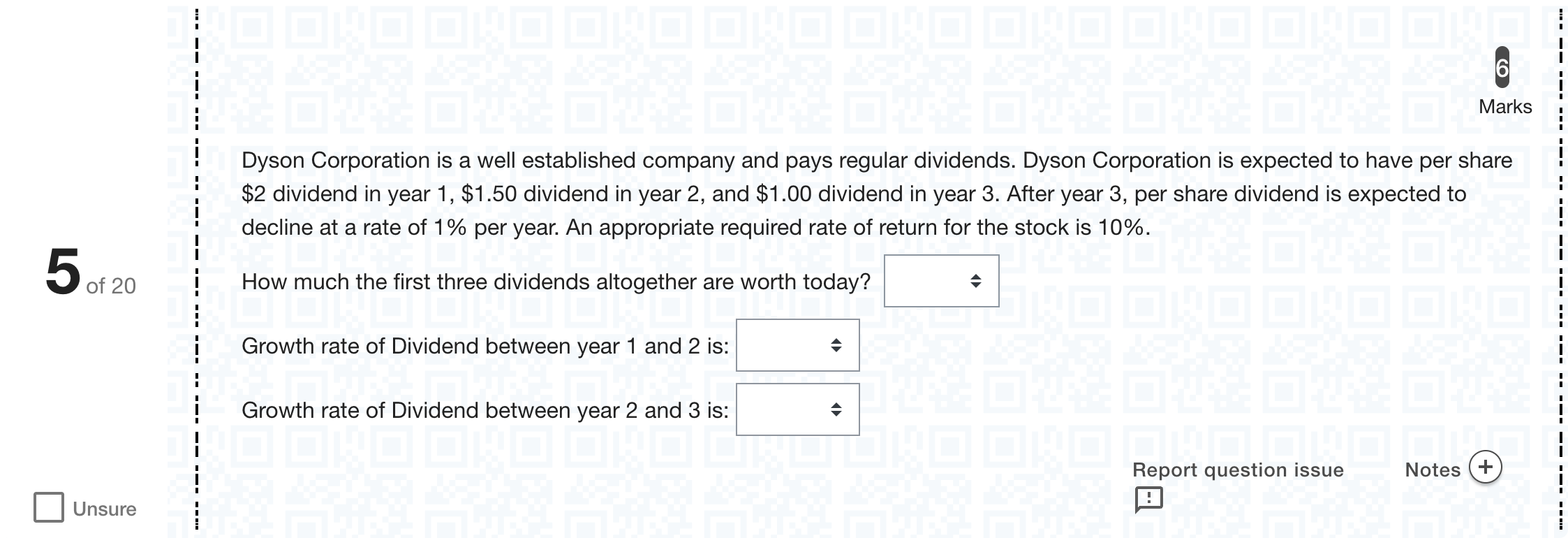Click the Unsure label text
This screenshot has width=1568, height=538.
(x=105, y=509)
